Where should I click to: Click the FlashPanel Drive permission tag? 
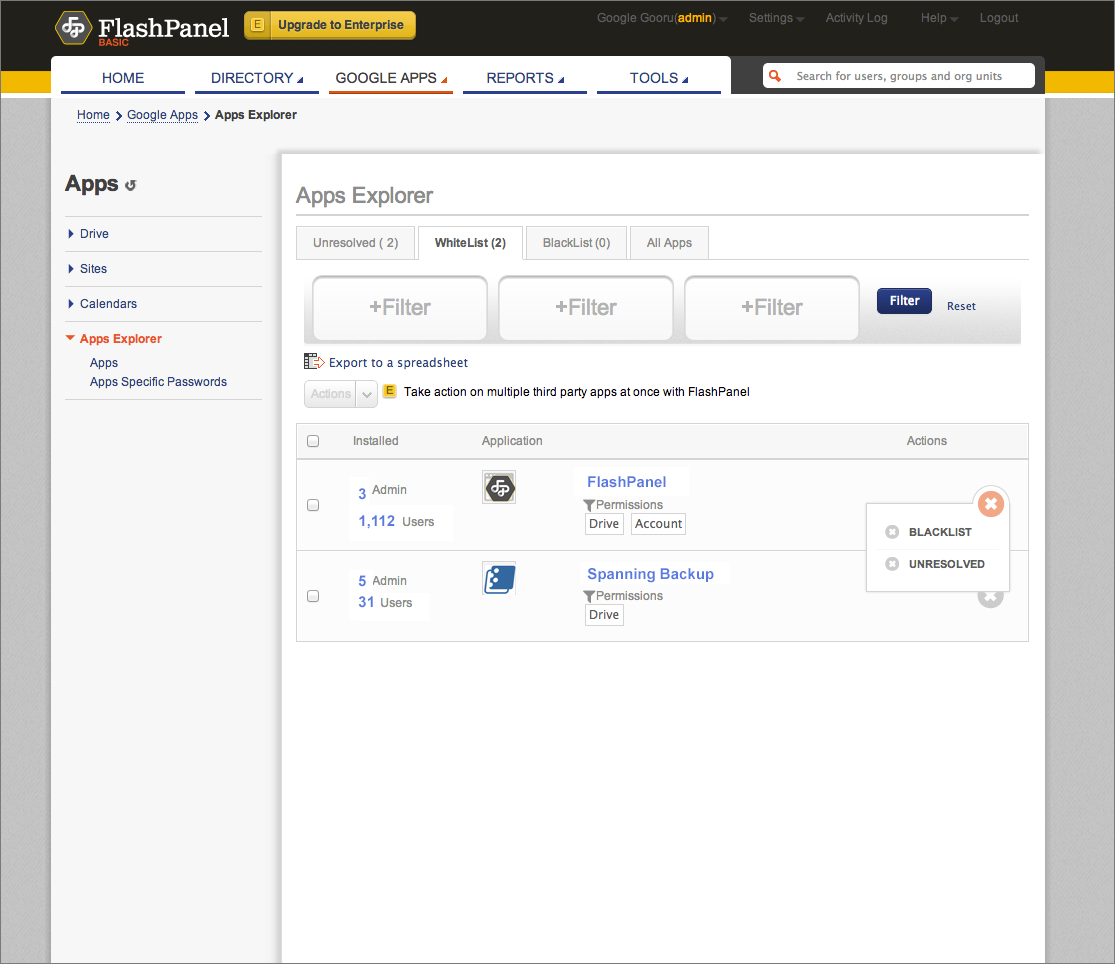coord(604,524)
